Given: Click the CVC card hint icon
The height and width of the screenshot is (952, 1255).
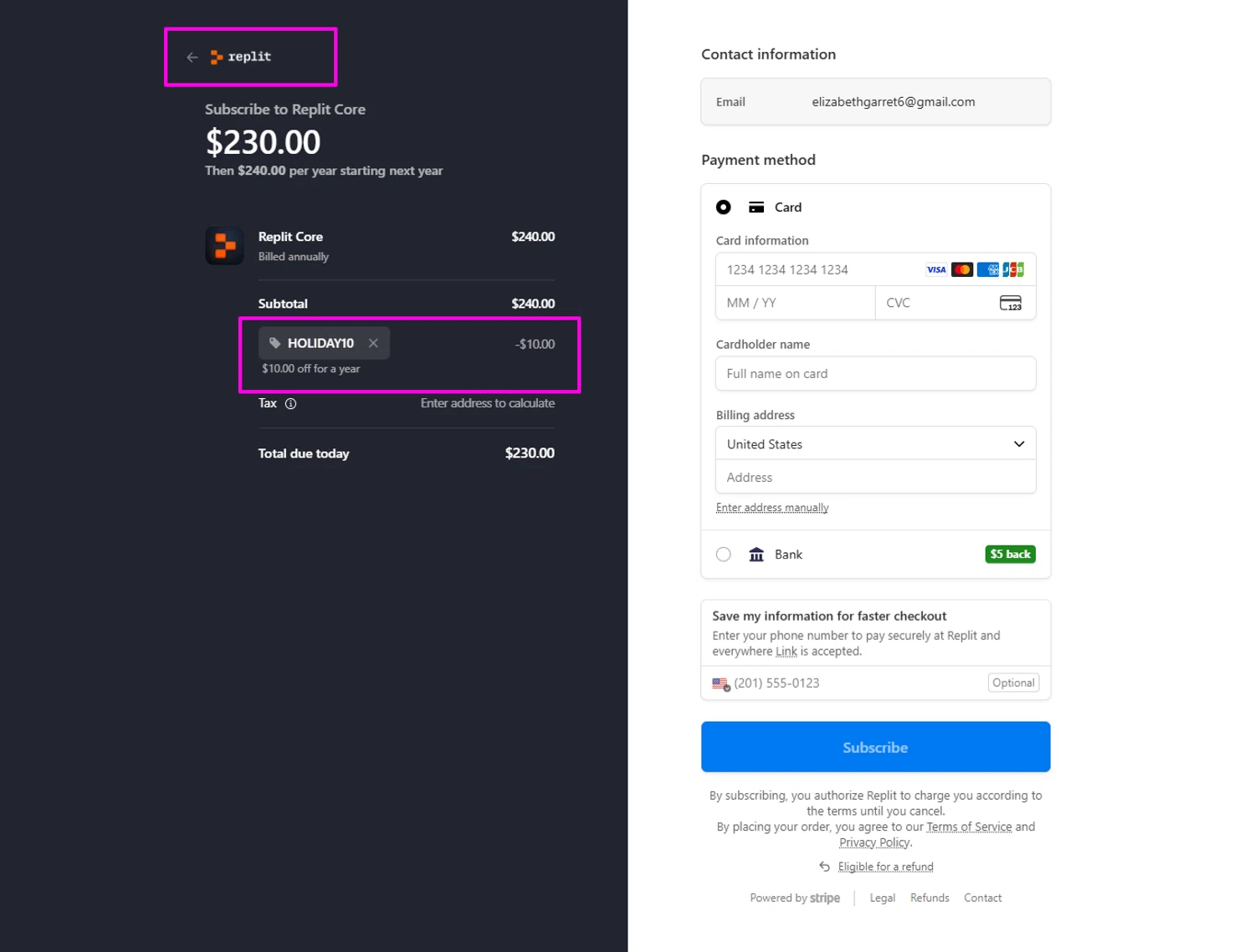Looking at the screenshot, I should (1011, 303).
